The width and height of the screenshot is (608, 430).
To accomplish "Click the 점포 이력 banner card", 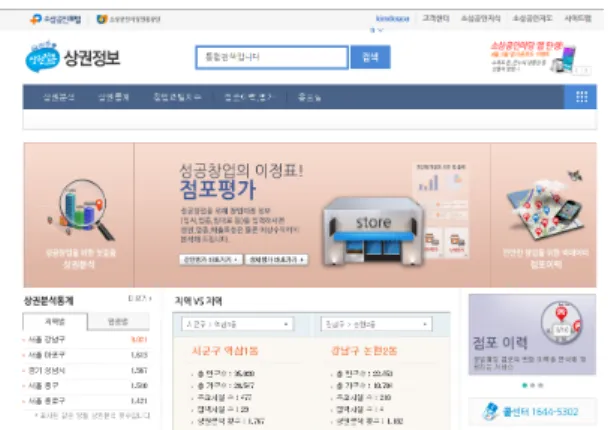I will point(532,334).
